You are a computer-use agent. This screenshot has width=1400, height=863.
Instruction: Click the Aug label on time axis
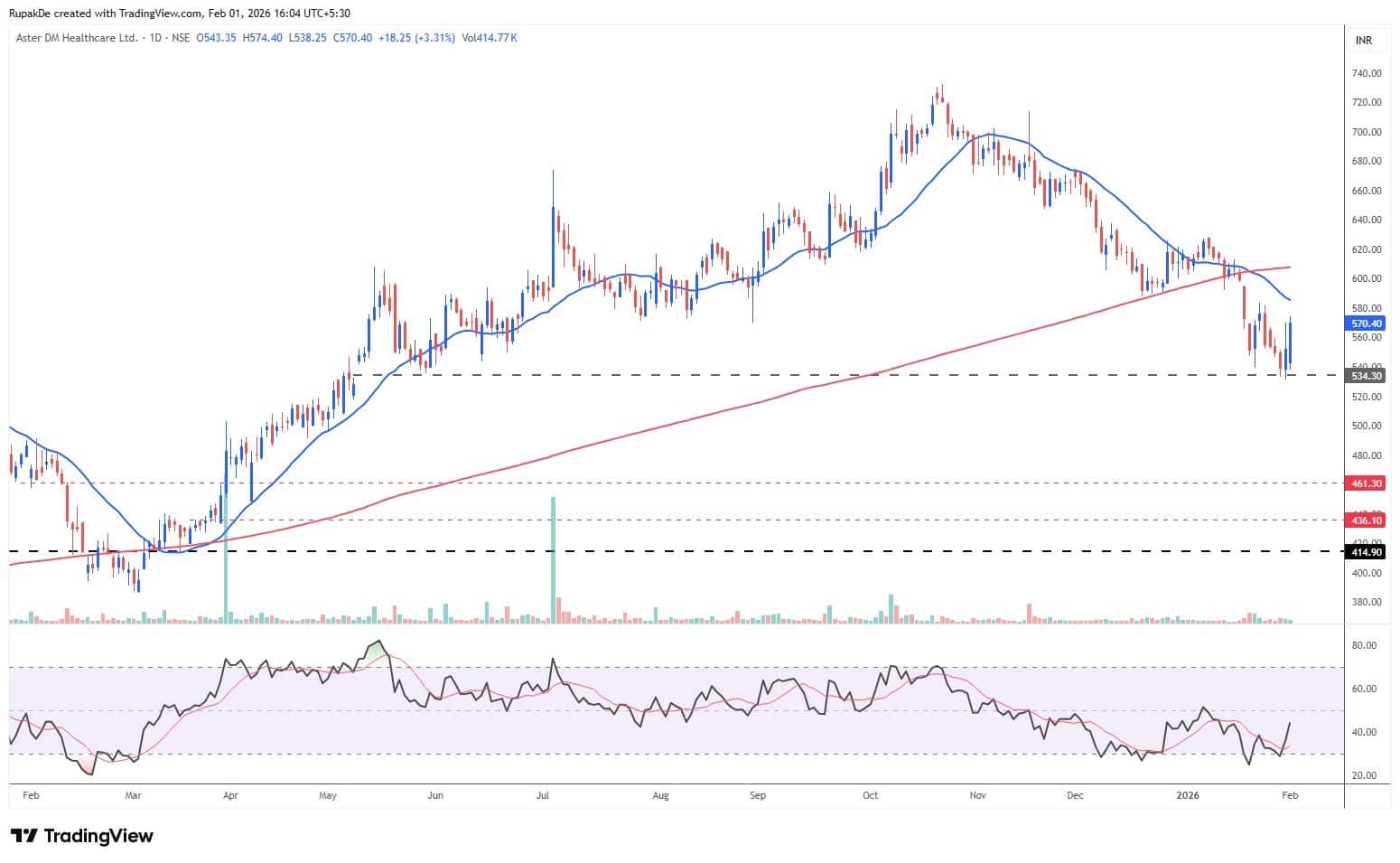click(x=661, y=796)
